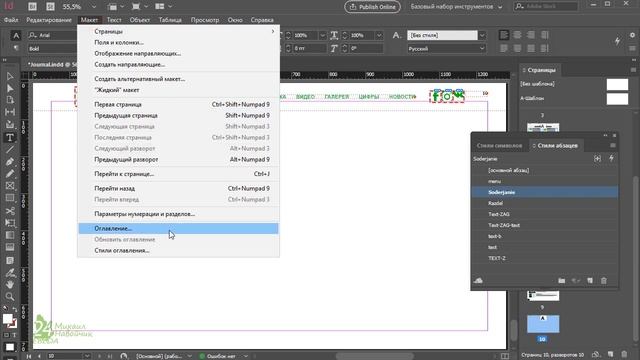The width and height of the screenshot is (640, 360).
Task: Switch to paragraph formatting controls
Action: tap(16, 48)
